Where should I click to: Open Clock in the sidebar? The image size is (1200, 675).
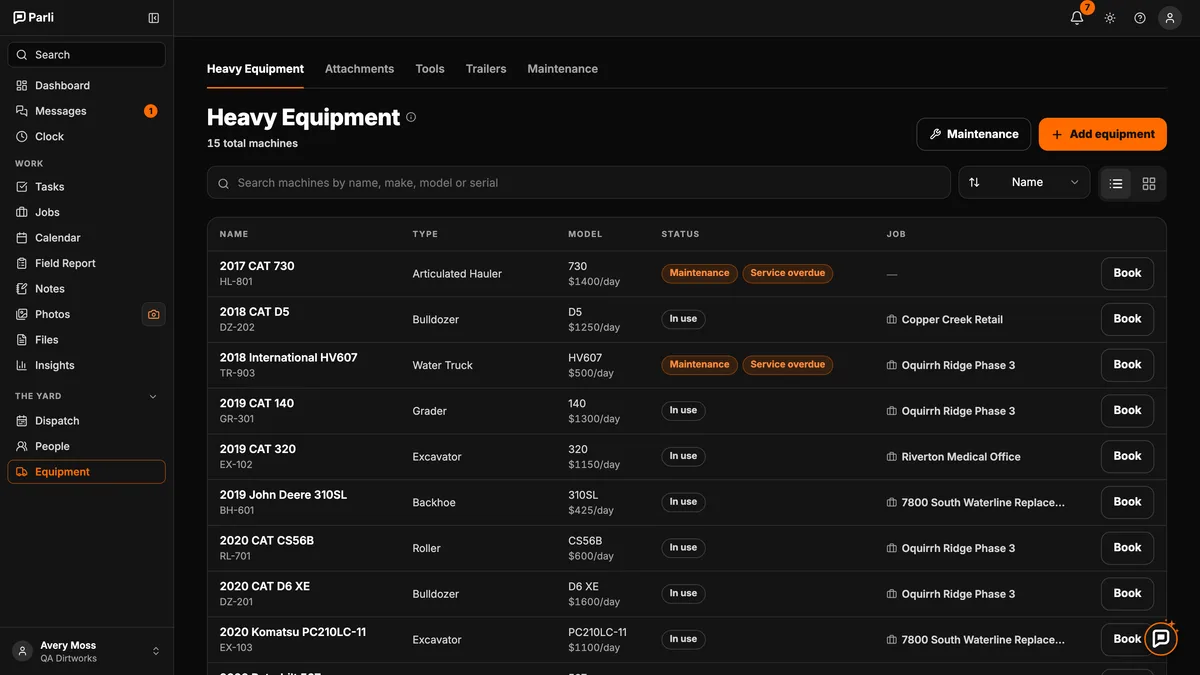tap(86, 136)
